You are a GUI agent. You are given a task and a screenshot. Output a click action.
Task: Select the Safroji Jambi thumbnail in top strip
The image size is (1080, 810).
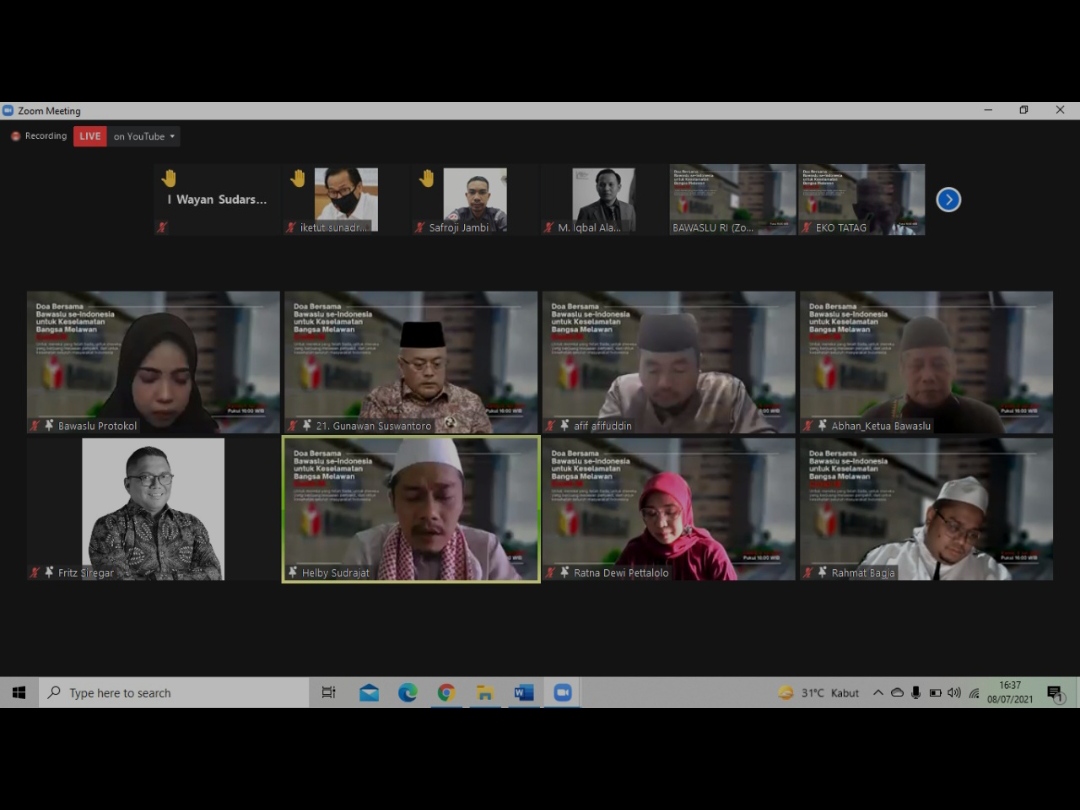474,200
